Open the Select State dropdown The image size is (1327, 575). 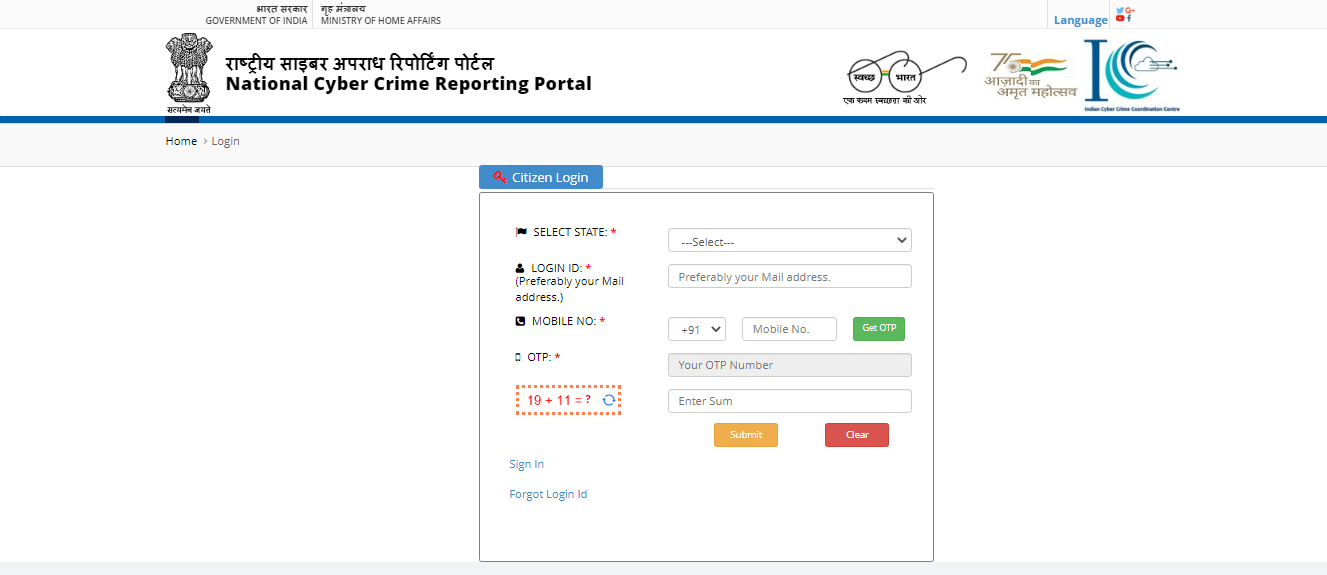(790, 241)
